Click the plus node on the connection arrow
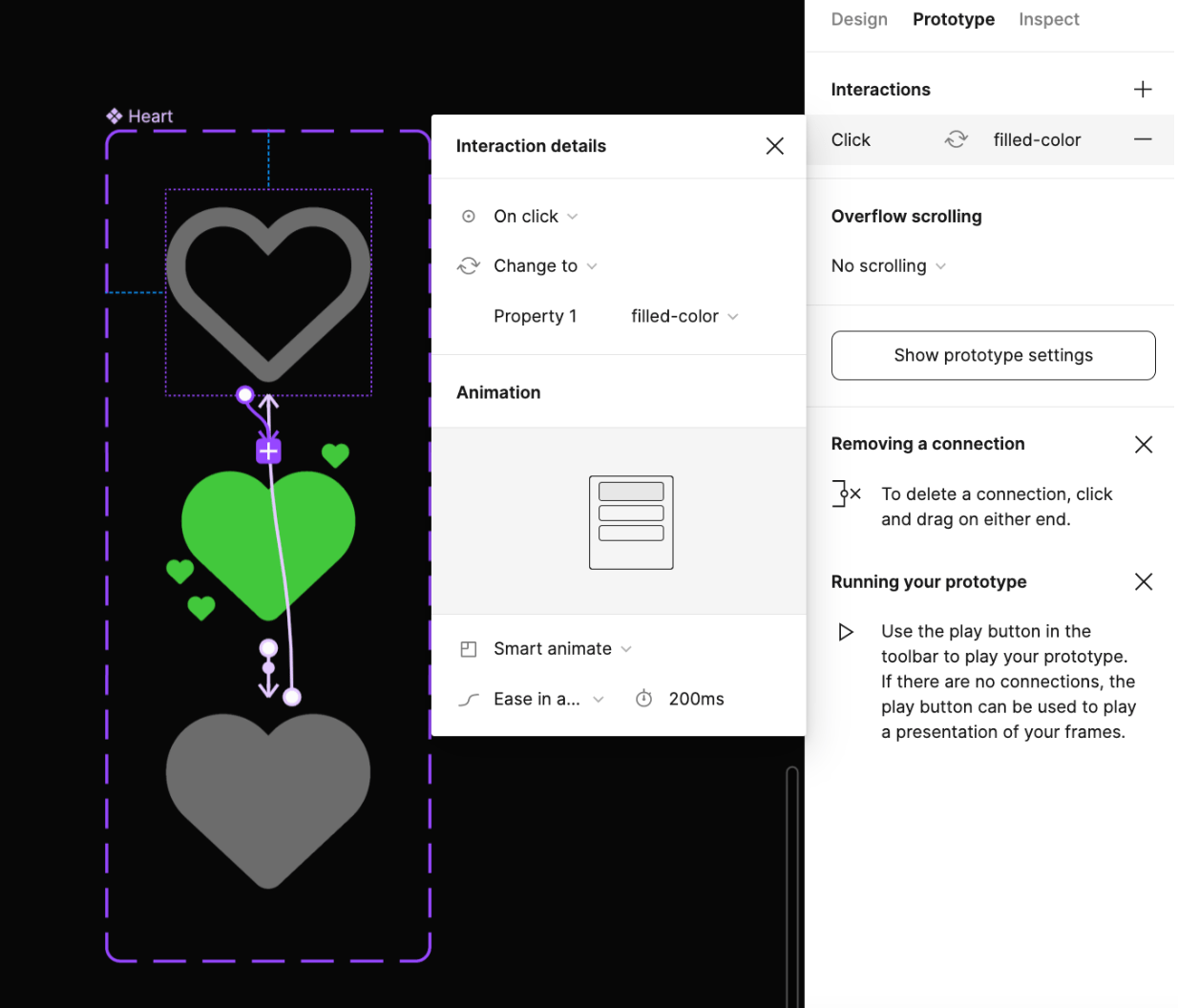 (x=268, y=450)
